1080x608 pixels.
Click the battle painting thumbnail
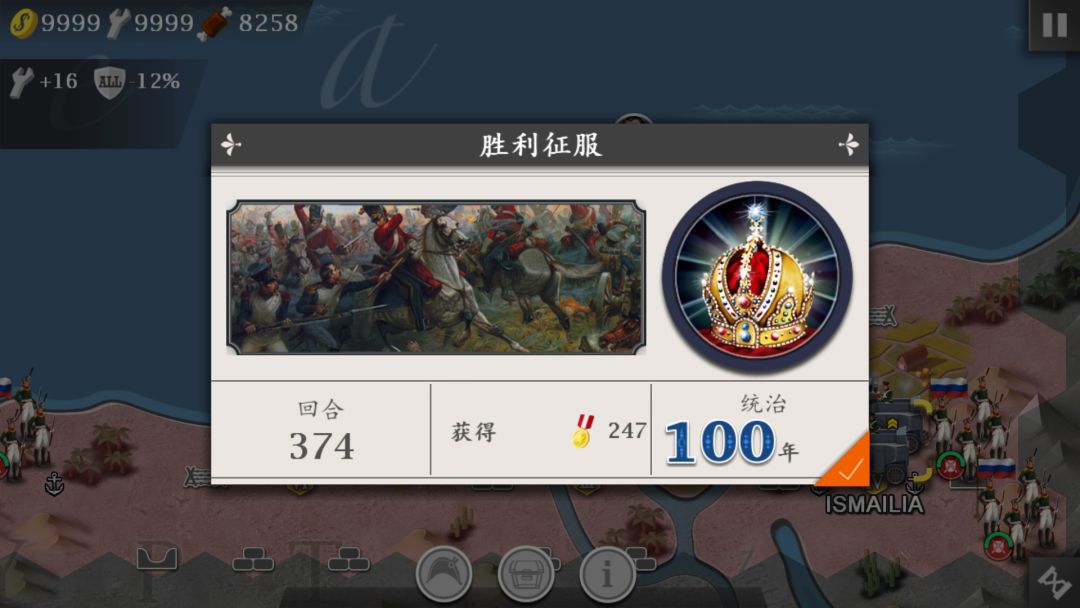[x=436, y=277]
